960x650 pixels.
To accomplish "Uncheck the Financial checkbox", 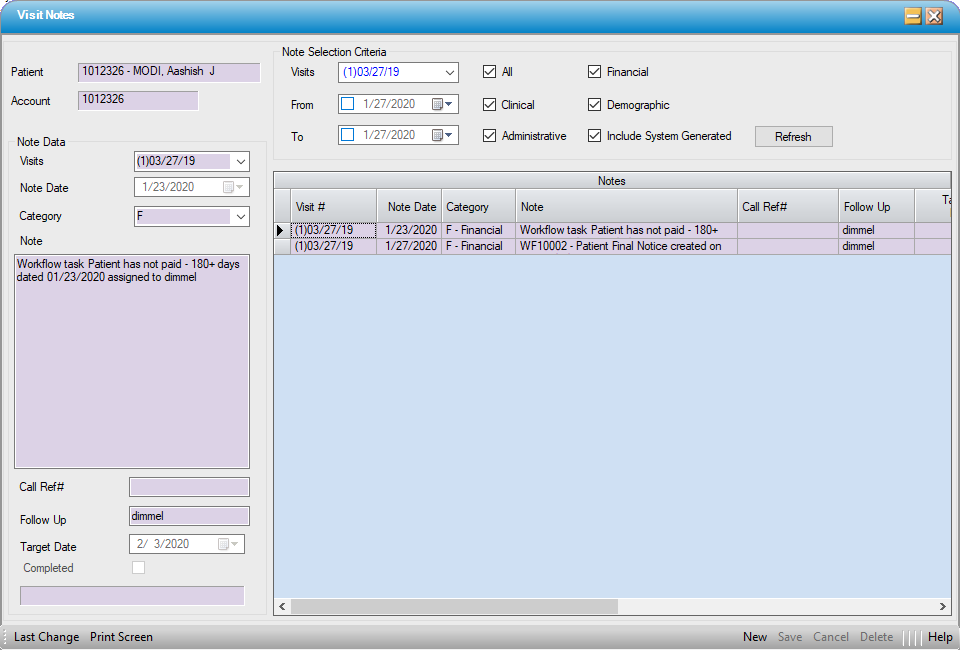I will click(595, 72).
